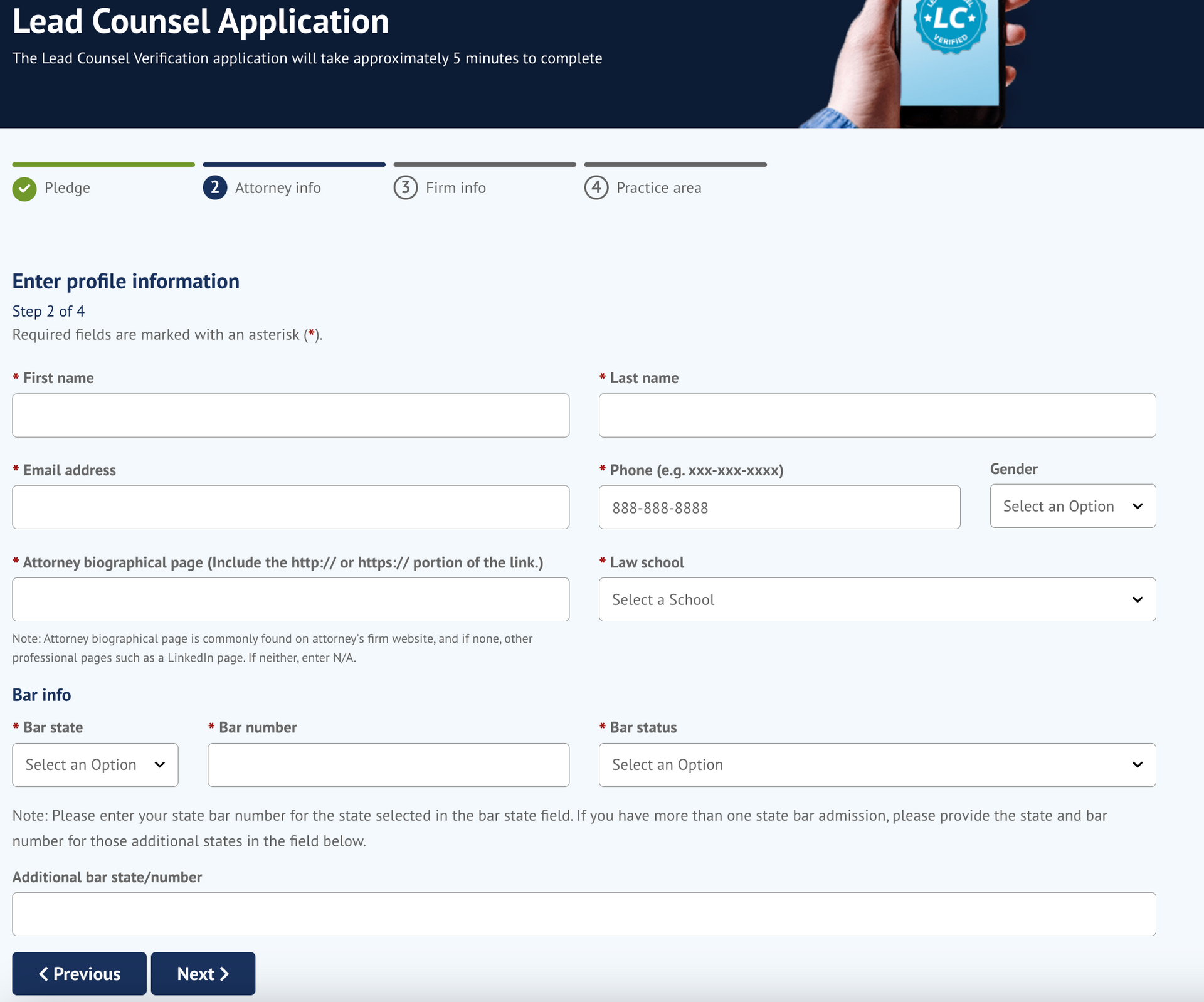
Task: Click the 'Email address' label
Action: pyautogui.click(x=70, y=470)
